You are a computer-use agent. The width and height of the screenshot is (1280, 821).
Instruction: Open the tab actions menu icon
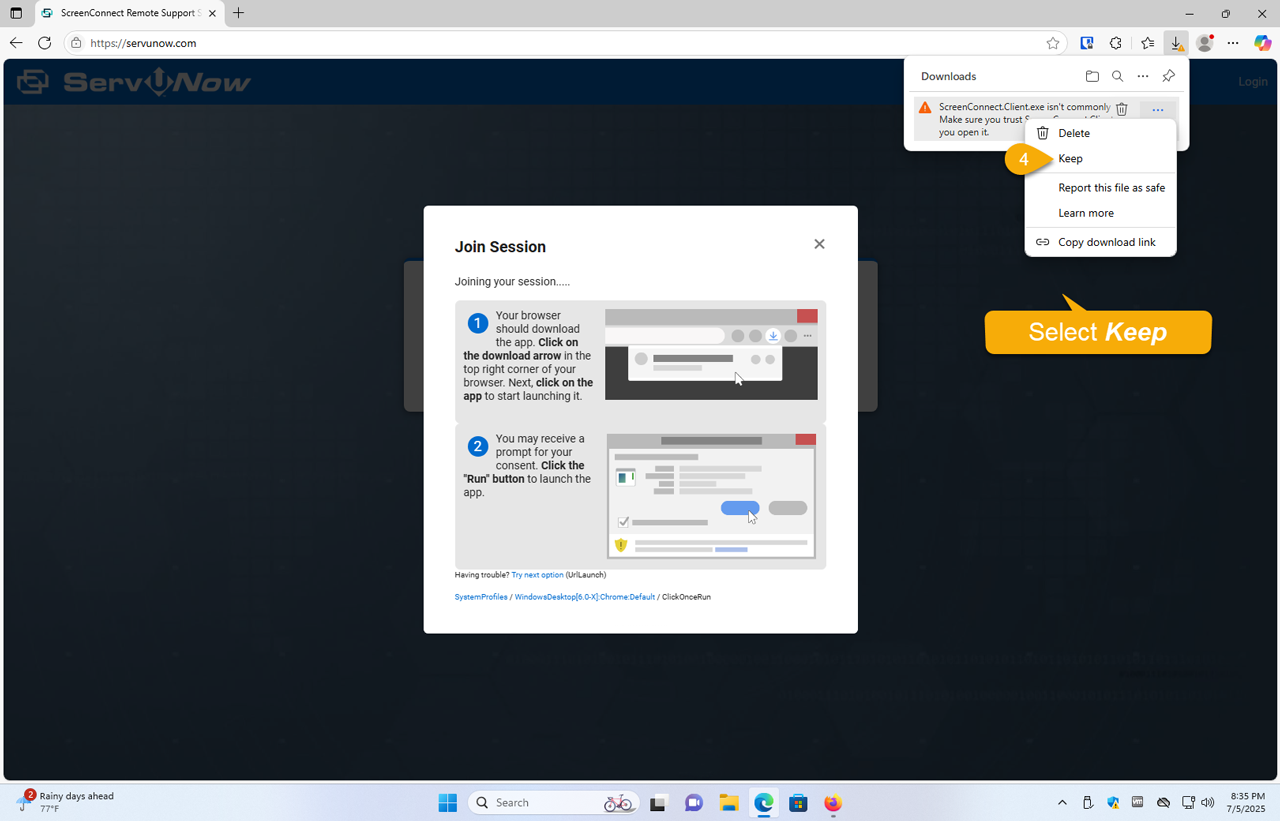(x=16, y=13)
